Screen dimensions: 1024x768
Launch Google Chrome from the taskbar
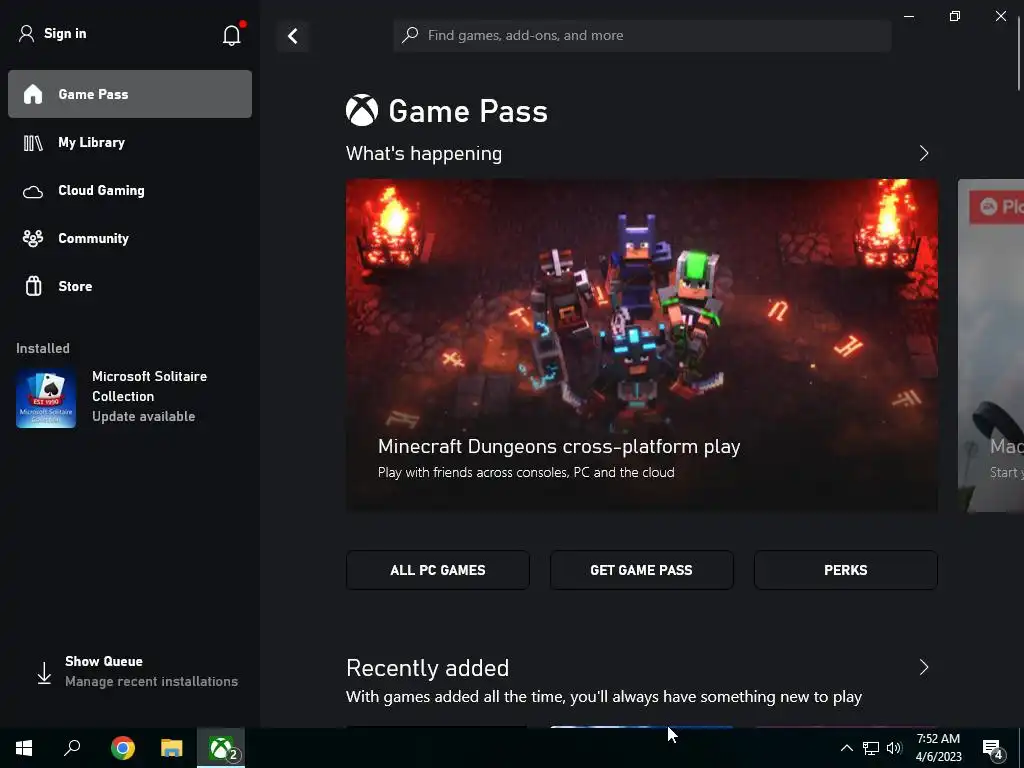pos(123,748)
